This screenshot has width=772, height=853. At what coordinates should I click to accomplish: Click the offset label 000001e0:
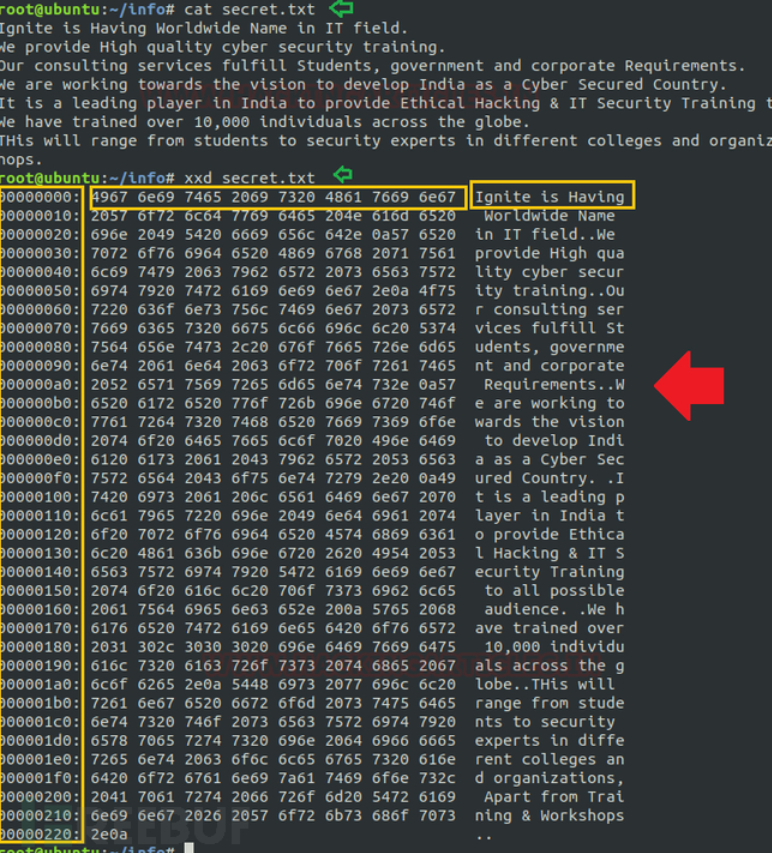click(x=39, y=759)
